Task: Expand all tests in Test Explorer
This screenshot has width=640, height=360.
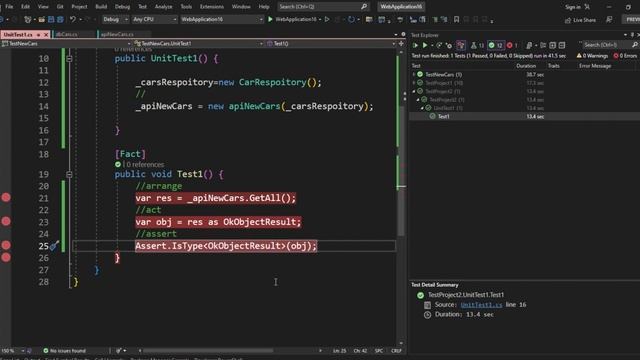Action: 552,45
